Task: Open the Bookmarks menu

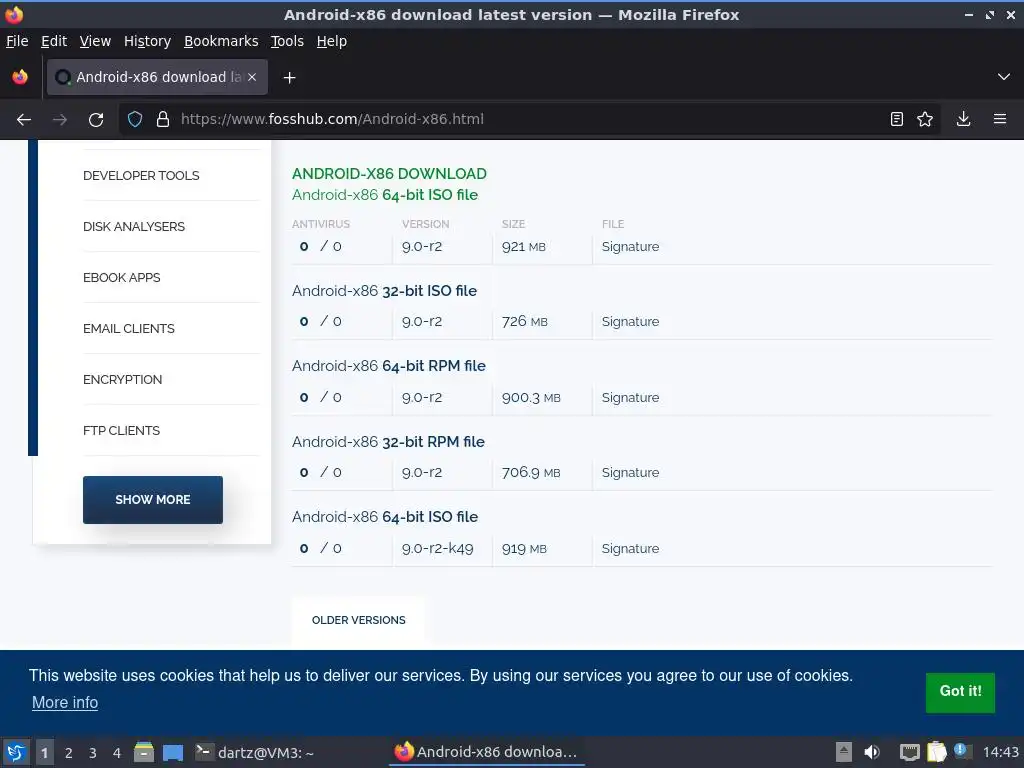Action: point(221,41)
